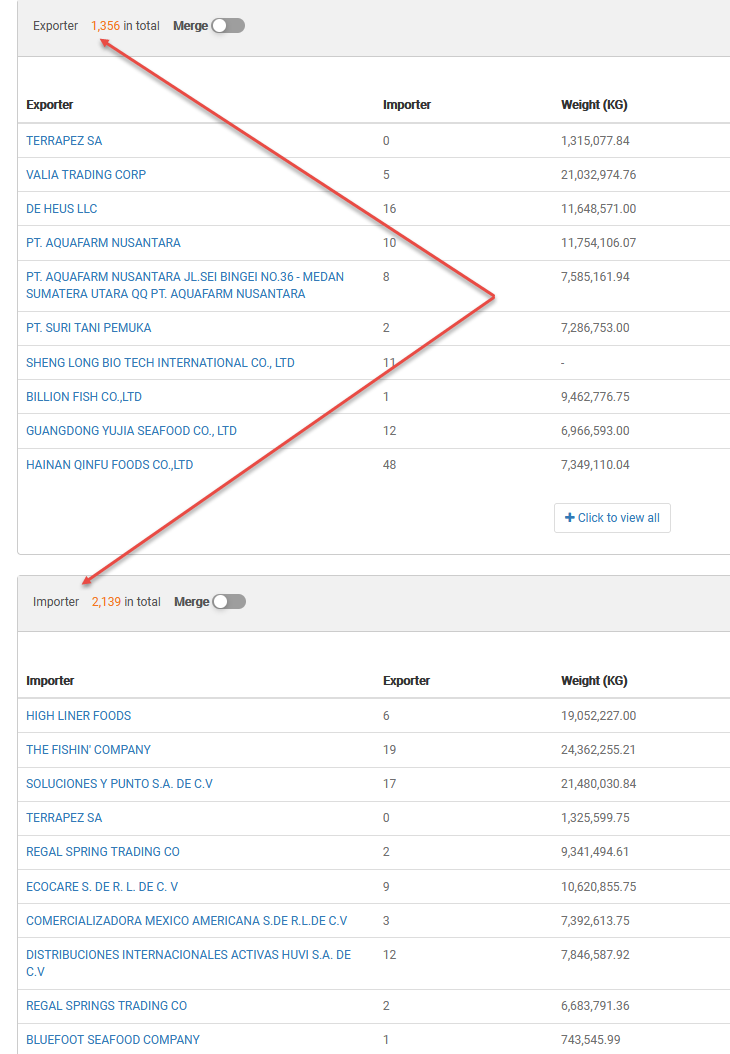Open HAINAN QINFU FOODS CO.,LTD link
Image resolution: width=730 pixels, height=1054 pixels.
[x=110, y=465]
